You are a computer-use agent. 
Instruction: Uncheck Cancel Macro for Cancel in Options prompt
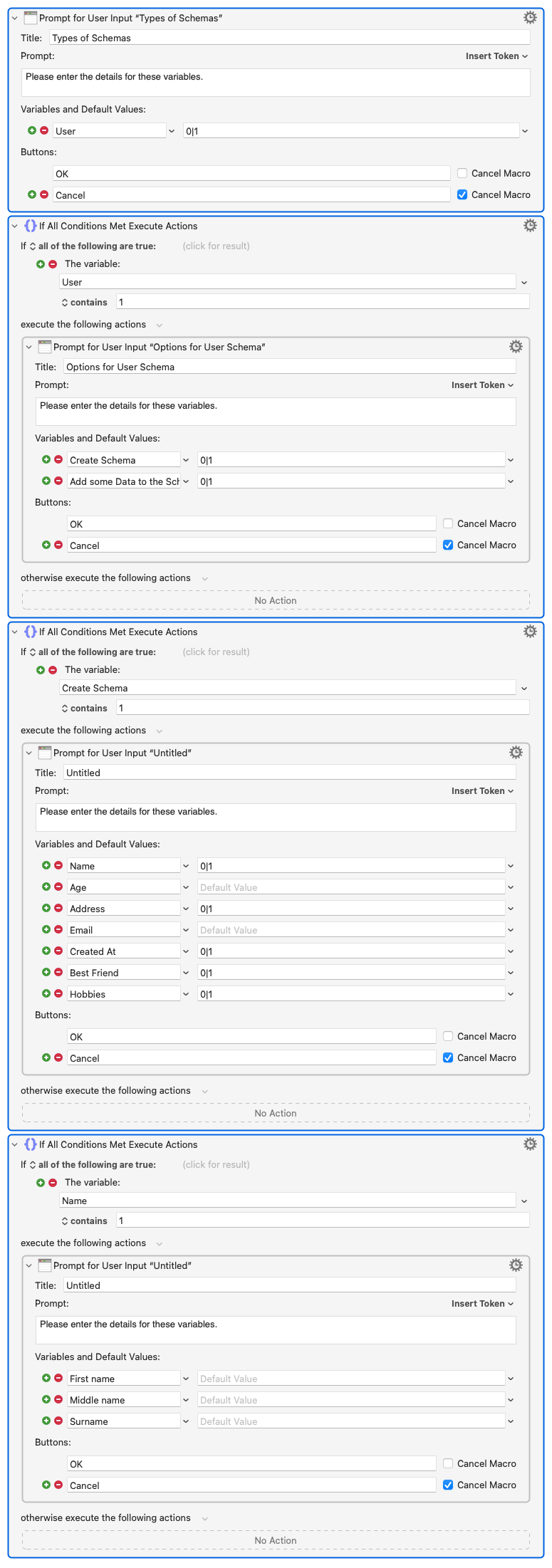point(448,545)
